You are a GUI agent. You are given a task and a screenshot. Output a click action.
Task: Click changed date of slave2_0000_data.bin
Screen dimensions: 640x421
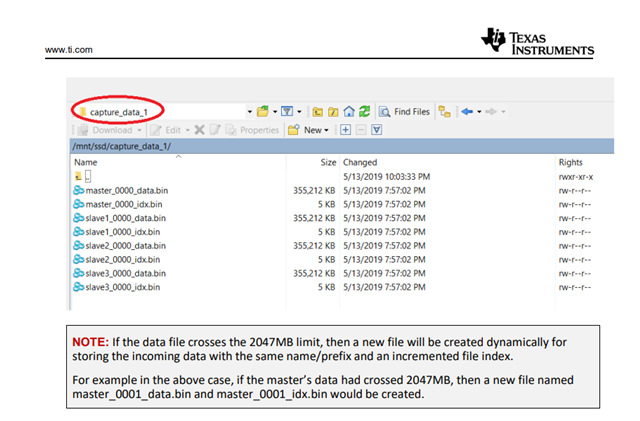384,246
